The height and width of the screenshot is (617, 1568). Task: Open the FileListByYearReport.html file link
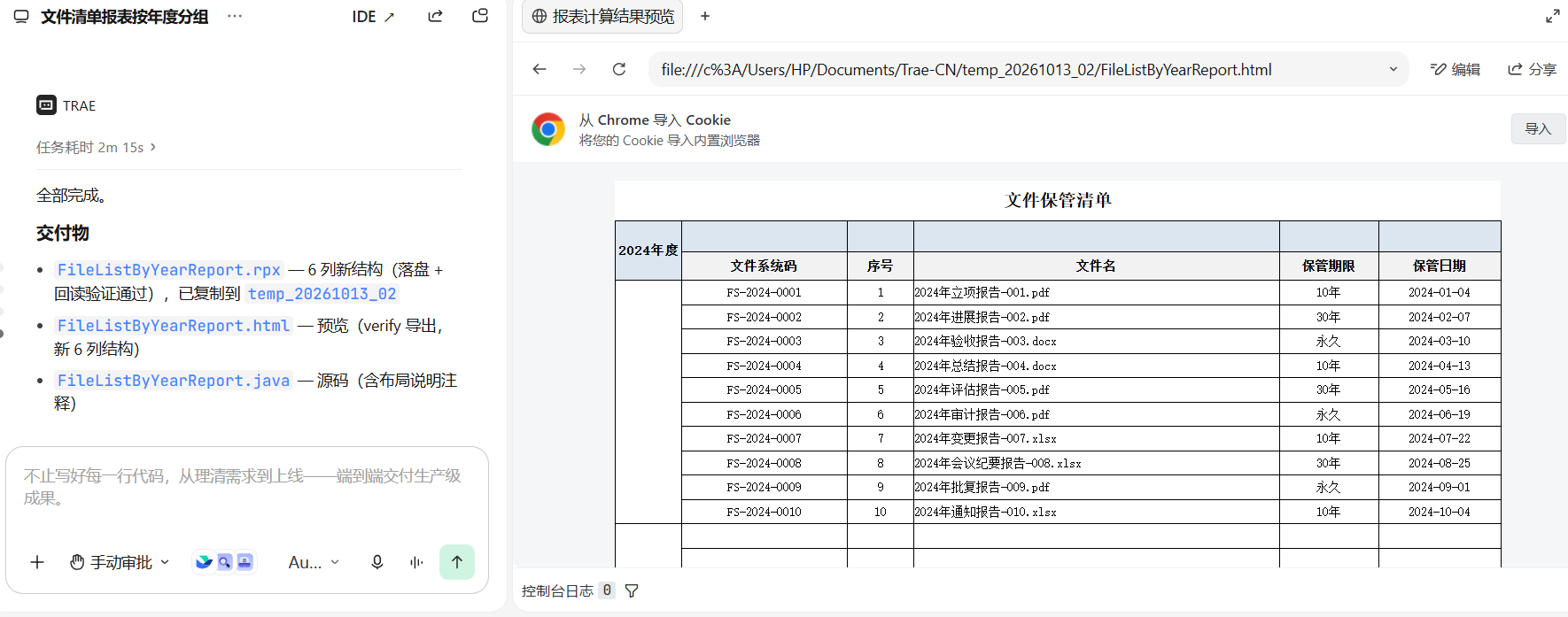tap(173, 326)
